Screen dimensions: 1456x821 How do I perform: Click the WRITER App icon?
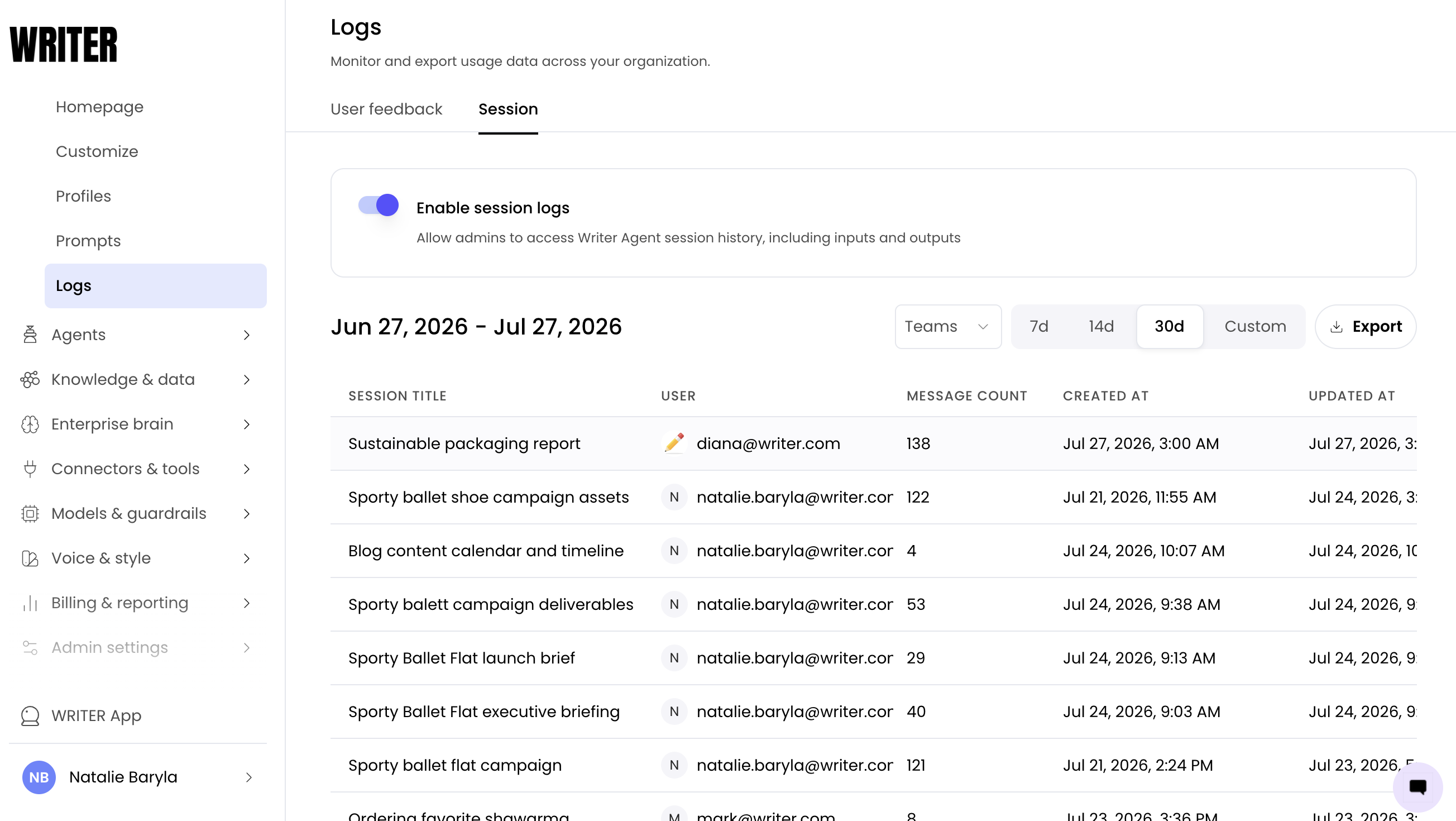[30, 716]
